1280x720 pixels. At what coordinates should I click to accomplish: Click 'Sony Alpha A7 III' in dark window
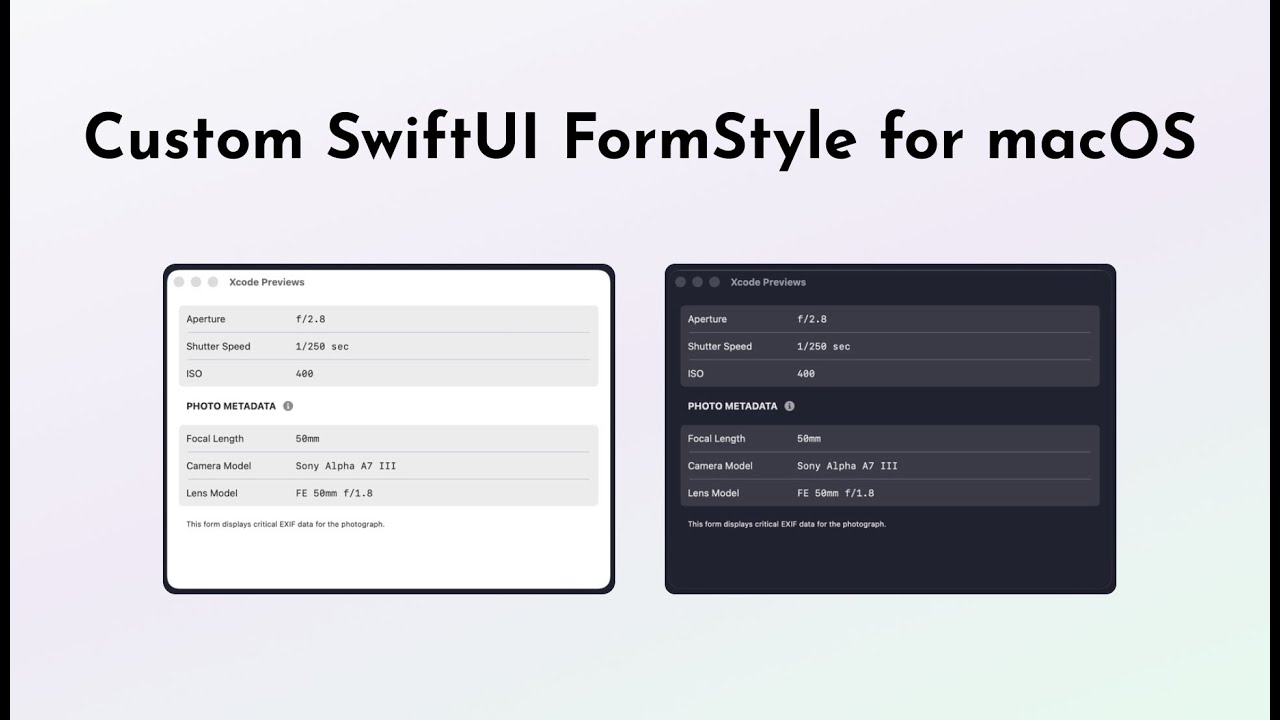tap(847, 466)
